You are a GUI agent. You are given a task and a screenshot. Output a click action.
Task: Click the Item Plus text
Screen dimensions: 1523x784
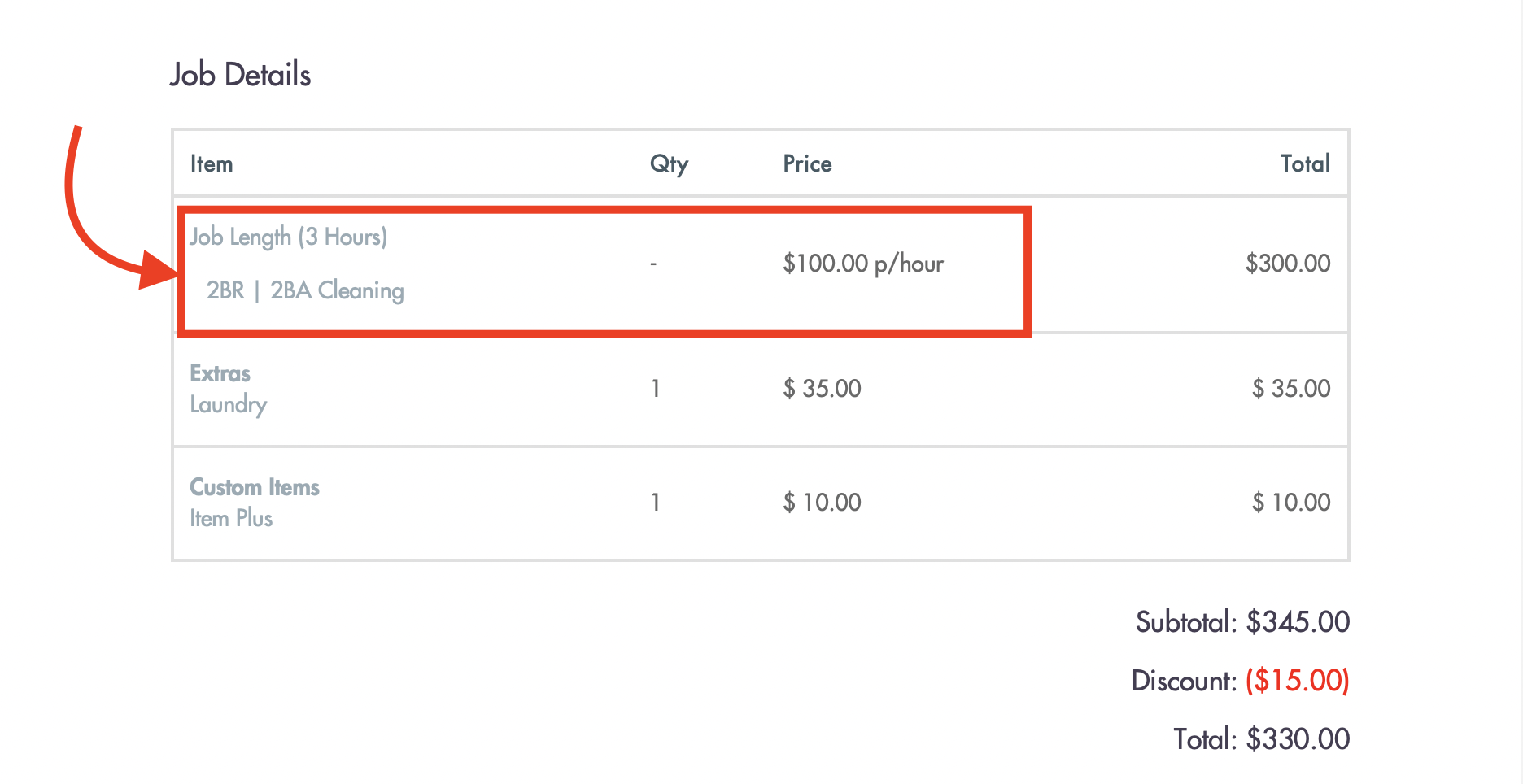click(x=231, y=518)
